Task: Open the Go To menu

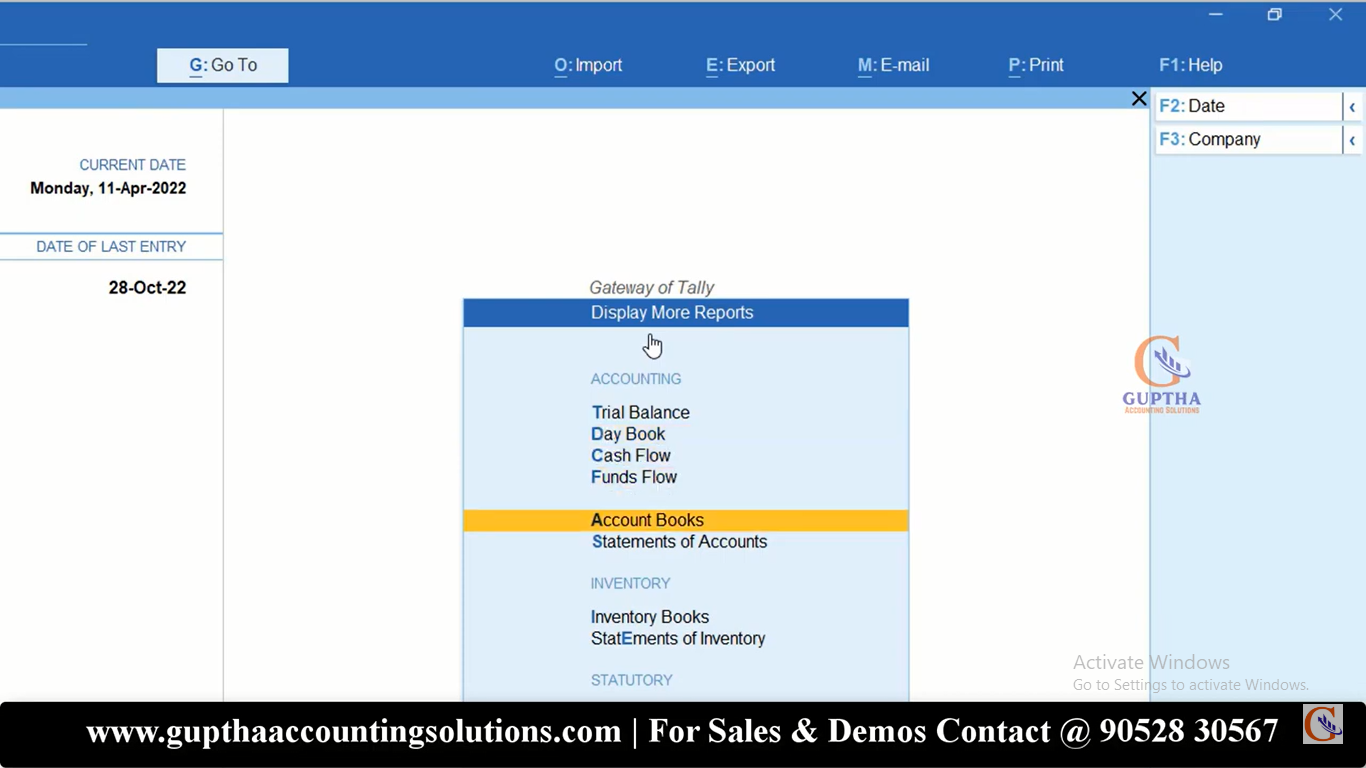Action: (x=223, y=65)
